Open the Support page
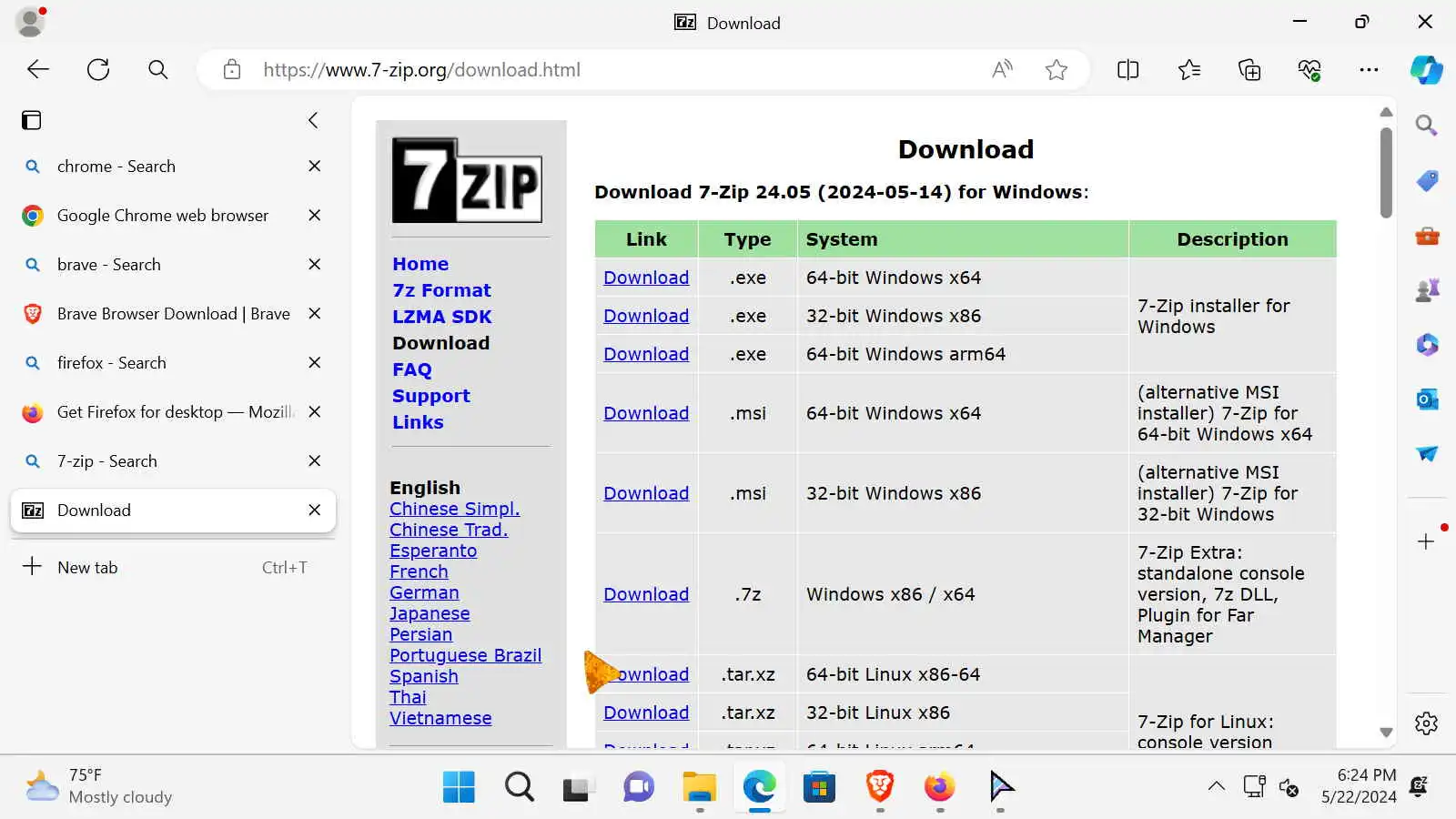1456x819 pixels. 430,396
